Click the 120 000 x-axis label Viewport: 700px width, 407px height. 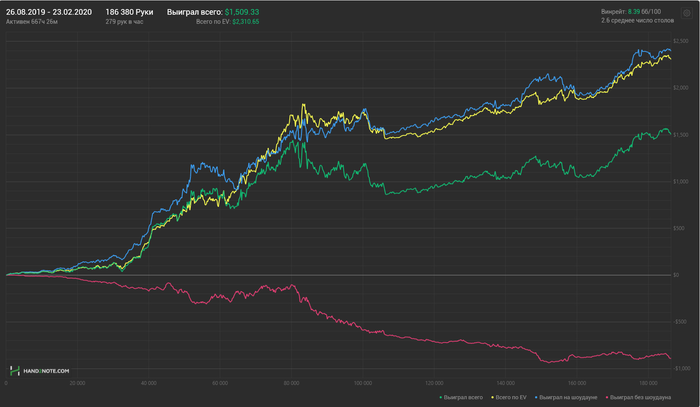click(x=434, y=383)
